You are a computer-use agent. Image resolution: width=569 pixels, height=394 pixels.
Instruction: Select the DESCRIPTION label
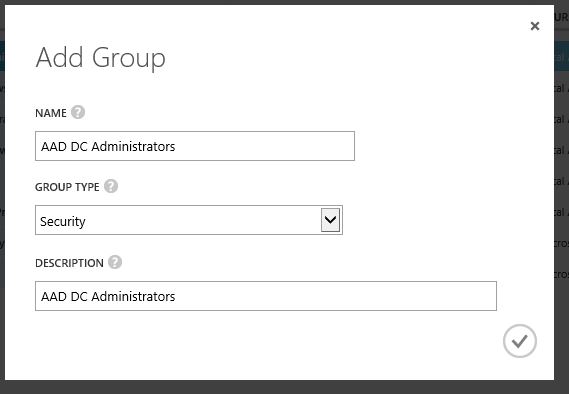point(69,263)
